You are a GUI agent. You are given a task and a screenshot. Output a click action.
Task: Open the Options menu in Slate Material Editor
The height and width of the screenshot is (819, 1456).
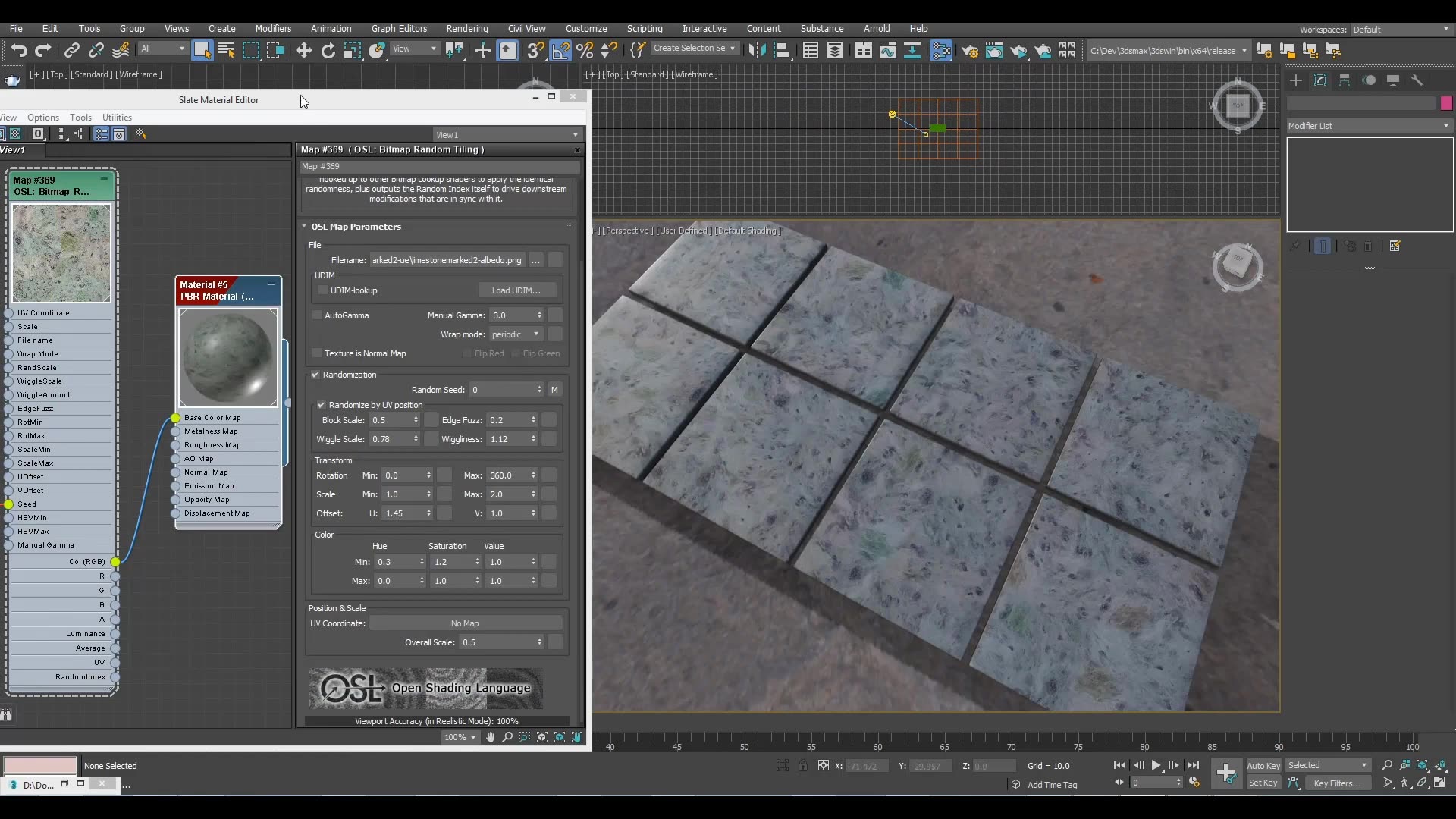pyautogui.click(x=42, y=118)
